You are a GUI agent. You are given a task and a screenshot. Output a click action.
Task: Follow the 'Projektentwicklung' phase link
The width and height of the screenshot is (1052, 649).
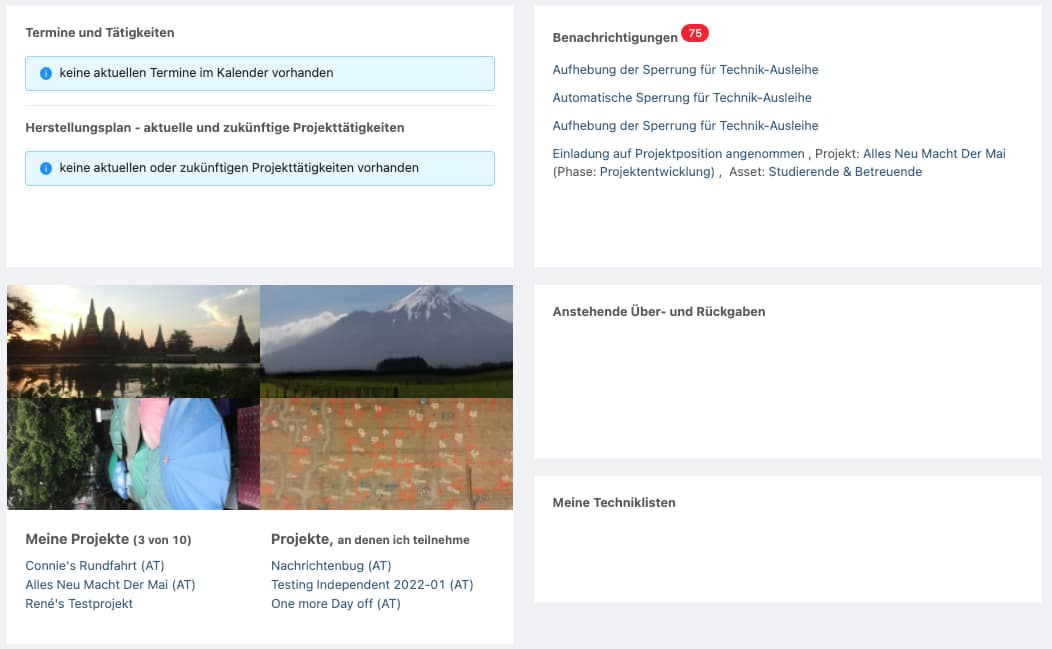657,172
